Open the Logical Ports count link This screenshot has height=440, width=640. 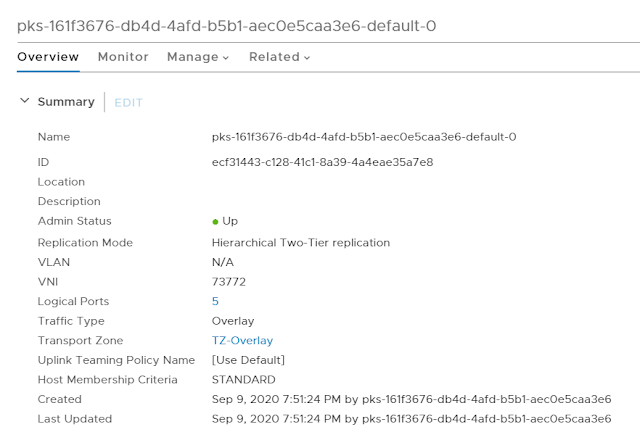tap(215, 301)
